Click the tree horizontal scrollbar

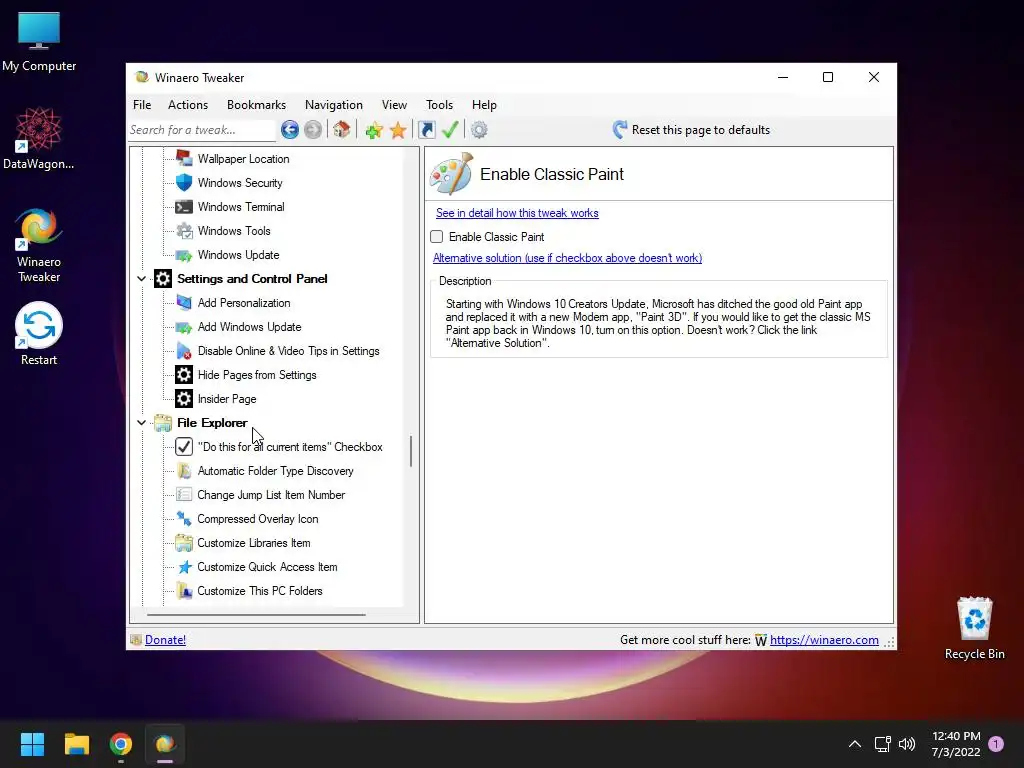[256, 615]
